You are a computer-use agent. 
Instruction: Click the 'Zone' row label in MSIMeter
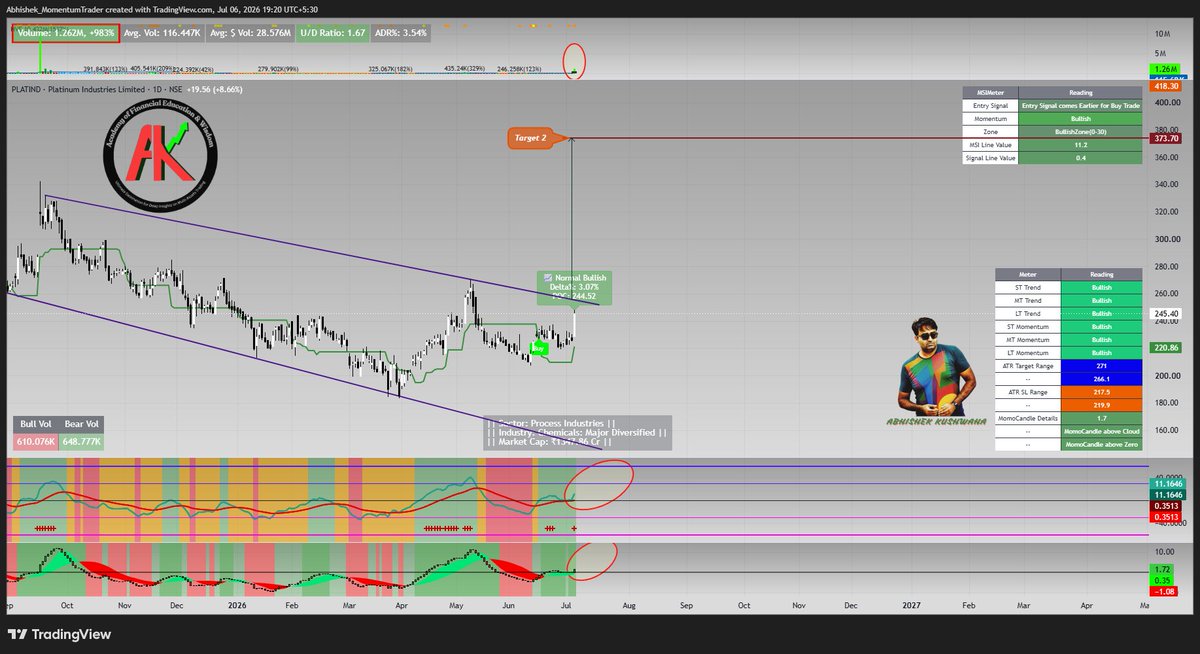[989, 131]
